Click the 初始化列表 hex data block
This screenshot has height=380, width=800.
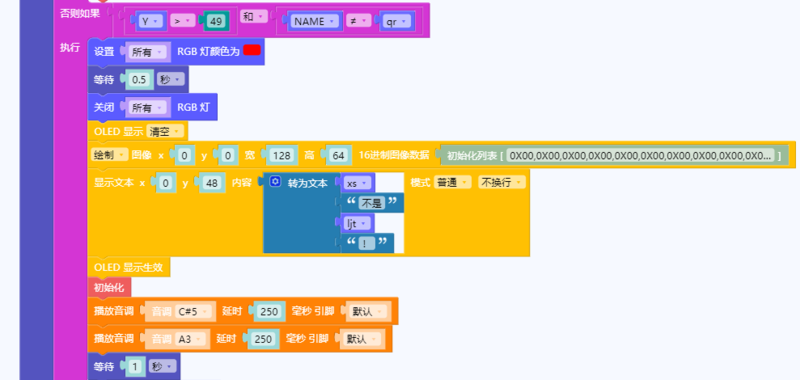tap(614, 155)
